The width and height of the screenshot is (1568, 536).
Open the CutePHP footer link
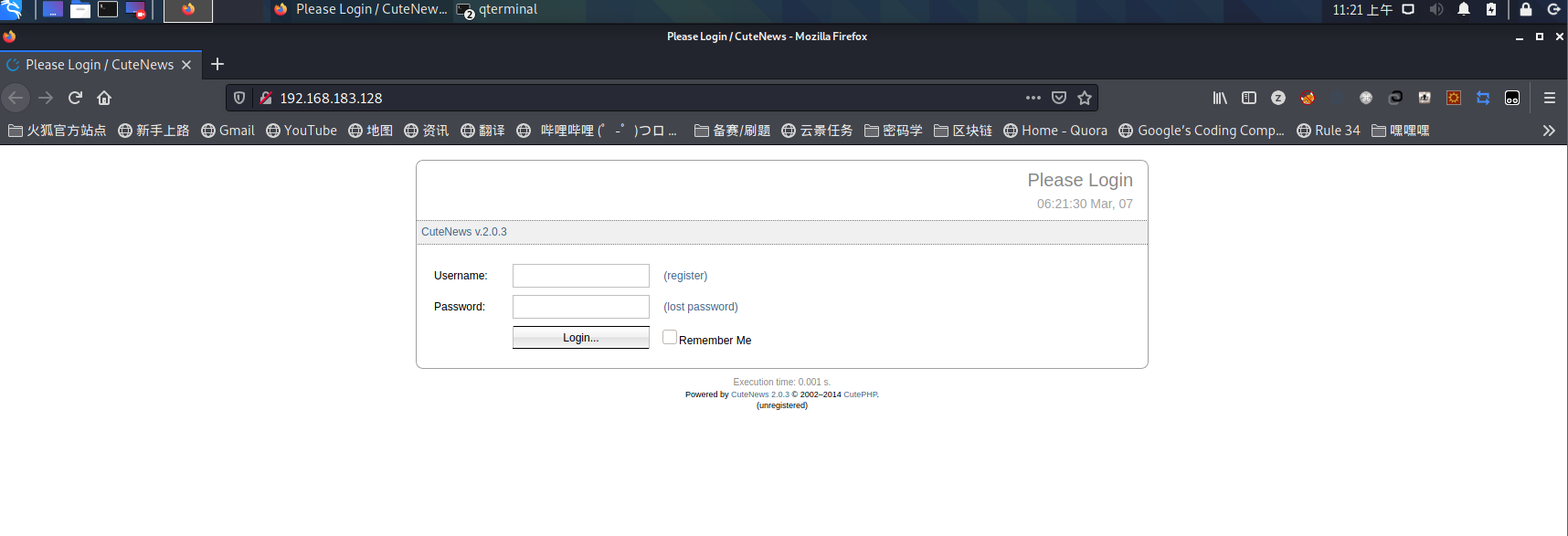coord(860,394)
